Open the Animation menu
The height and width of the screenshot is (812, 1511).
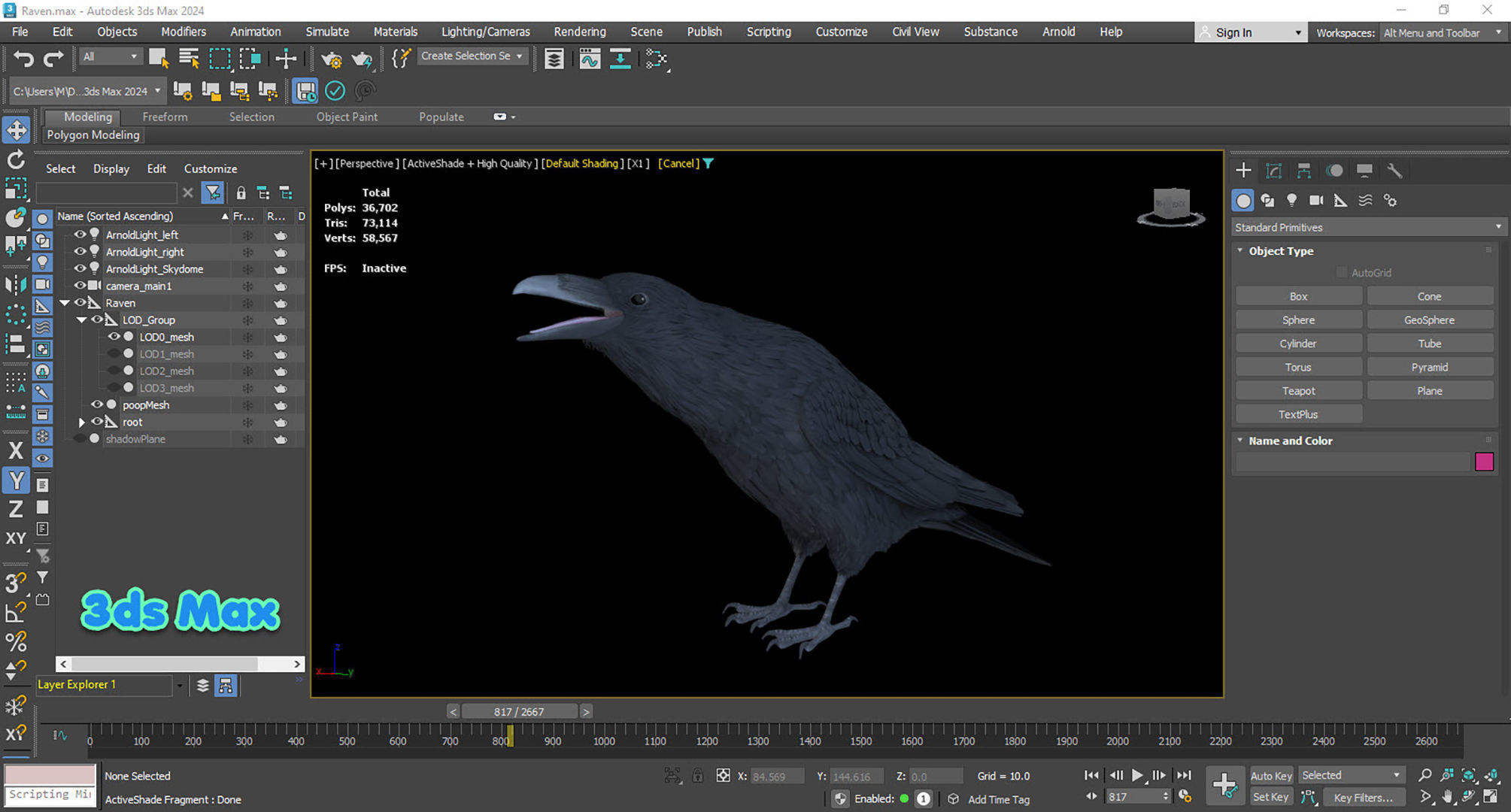click(255, 32)
